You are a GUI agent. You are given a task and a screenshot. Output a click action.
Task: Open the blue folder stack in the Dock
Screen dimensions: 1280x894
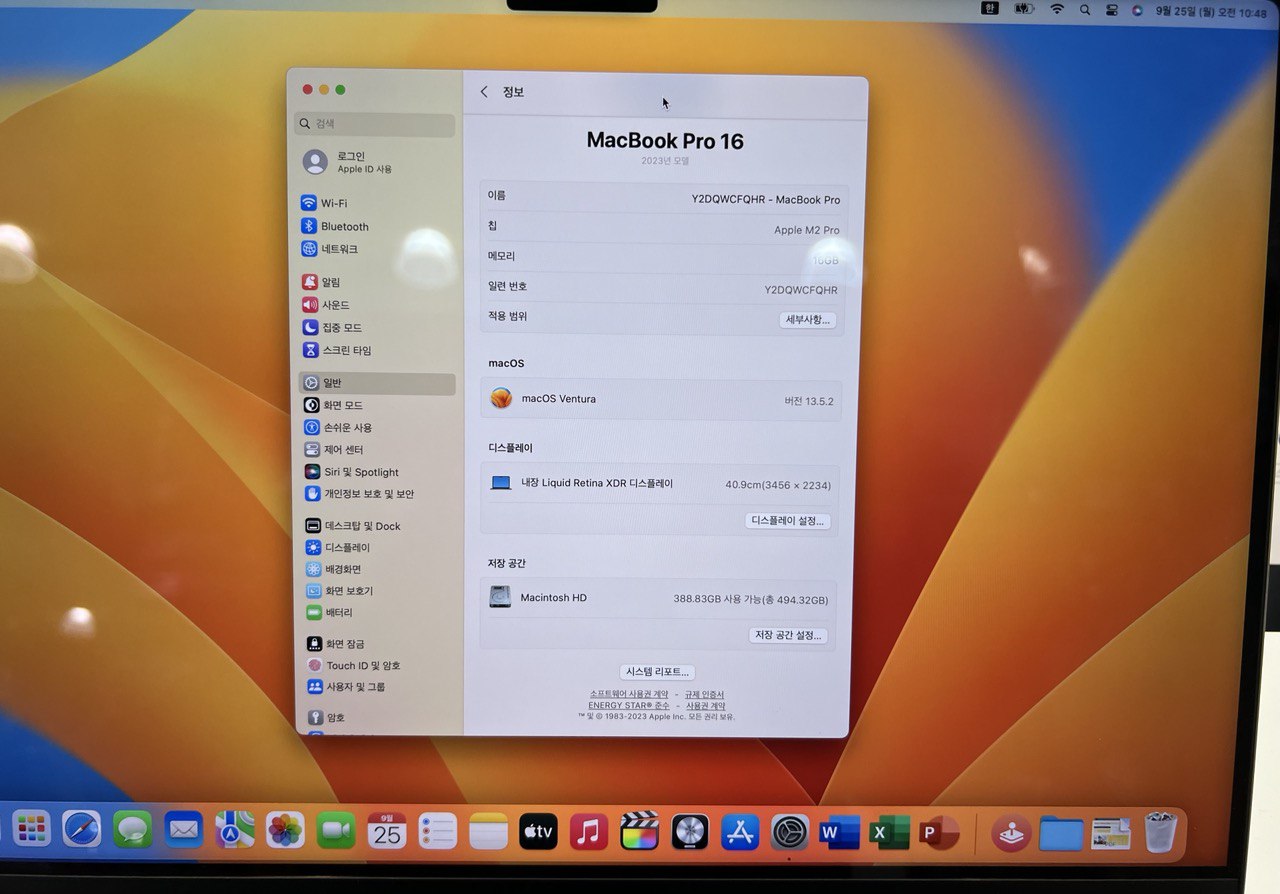[1061, 833]
